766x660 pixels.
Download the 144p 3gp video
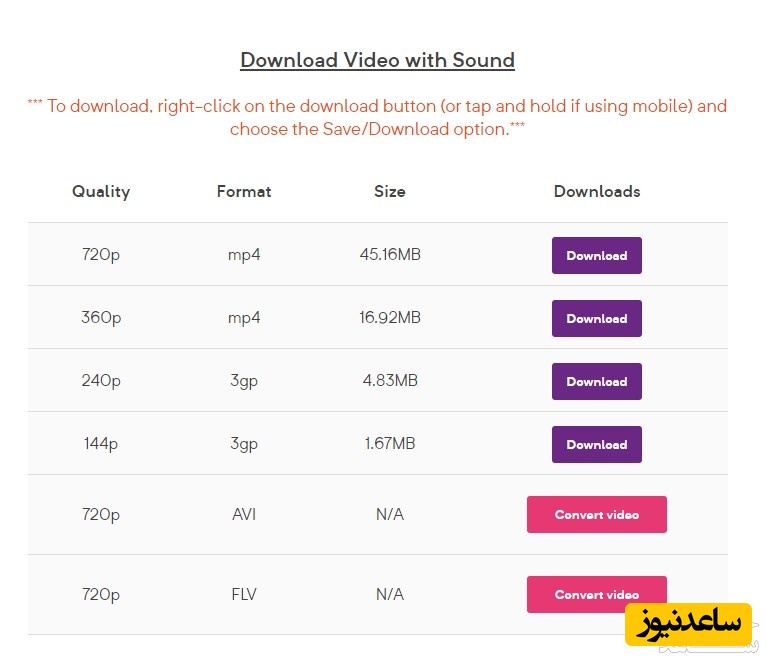[596, 444]
